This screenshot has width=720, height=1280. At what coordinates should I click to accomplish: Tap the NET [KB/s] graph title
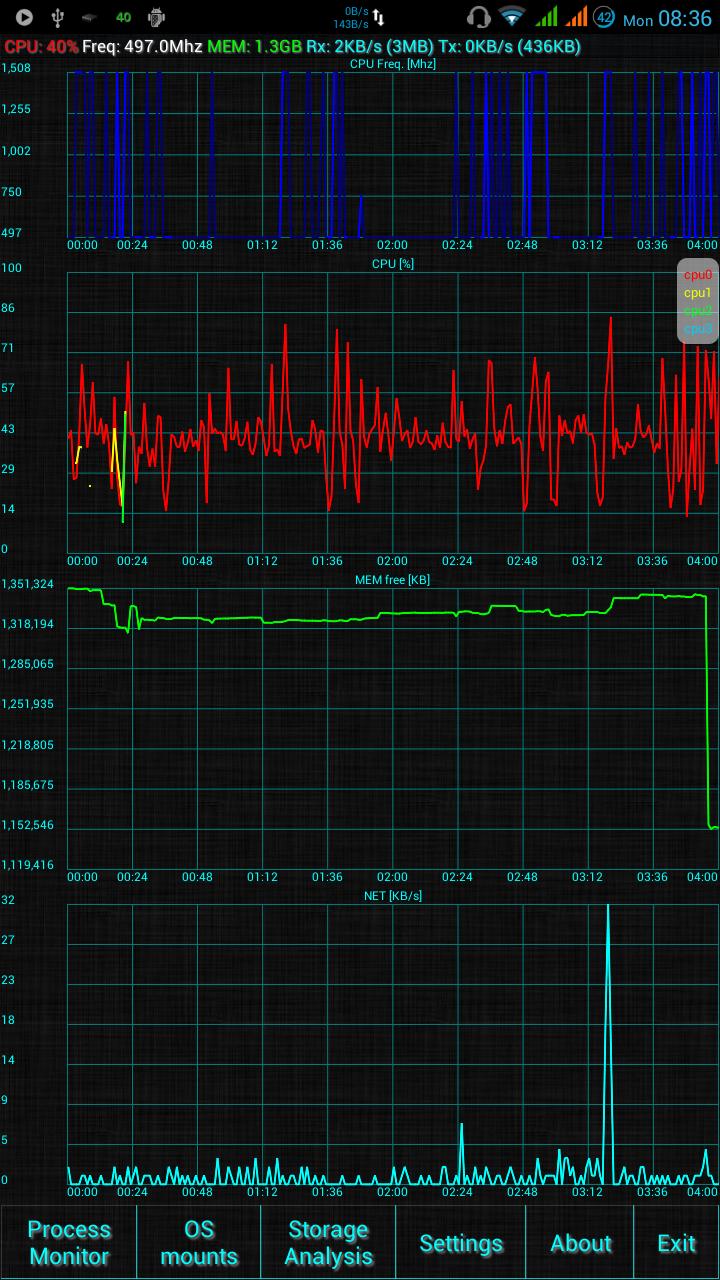[x=392, y=896]
